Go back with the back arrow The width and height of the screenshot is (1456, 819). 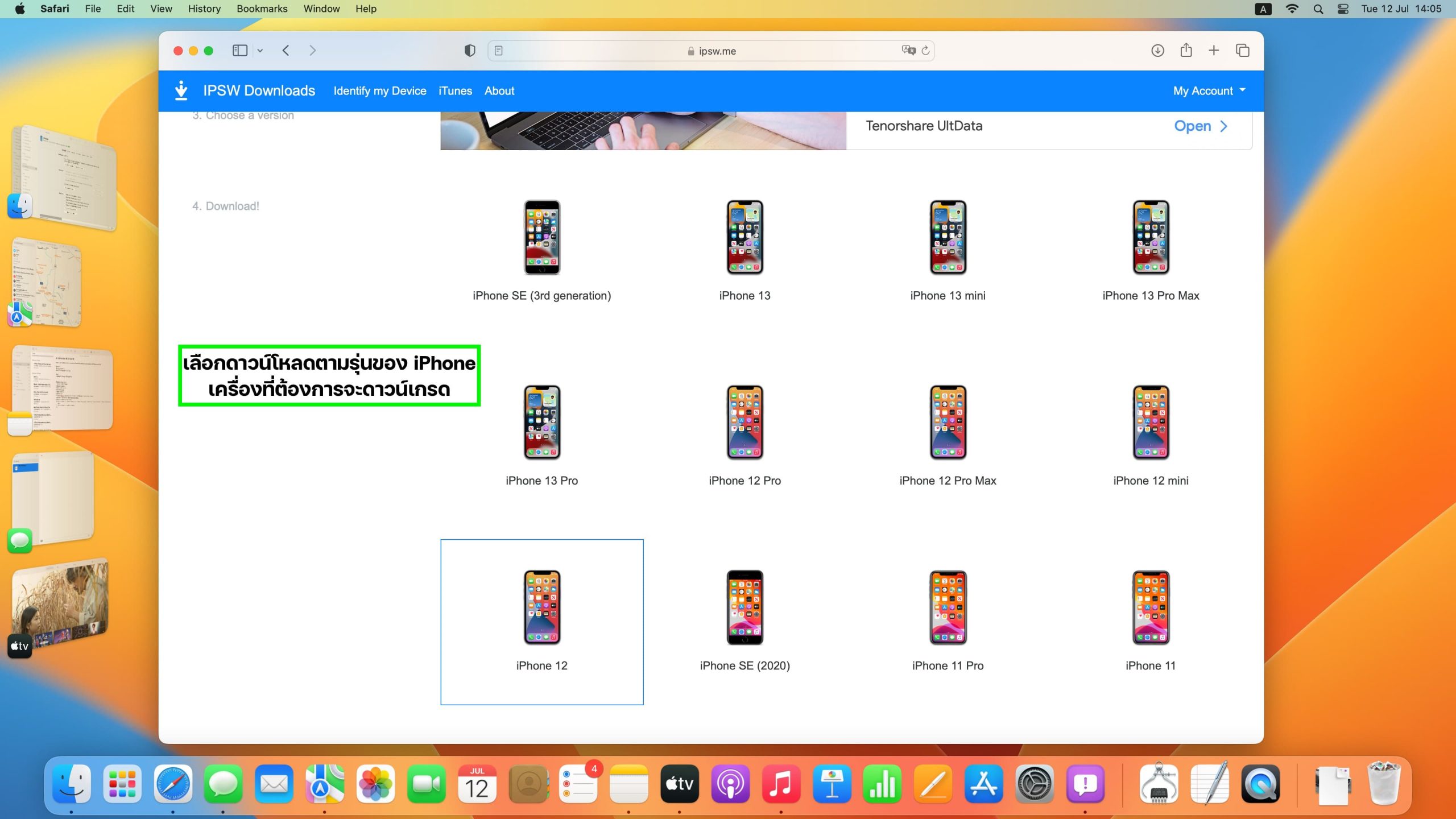[x=286, y=51]
